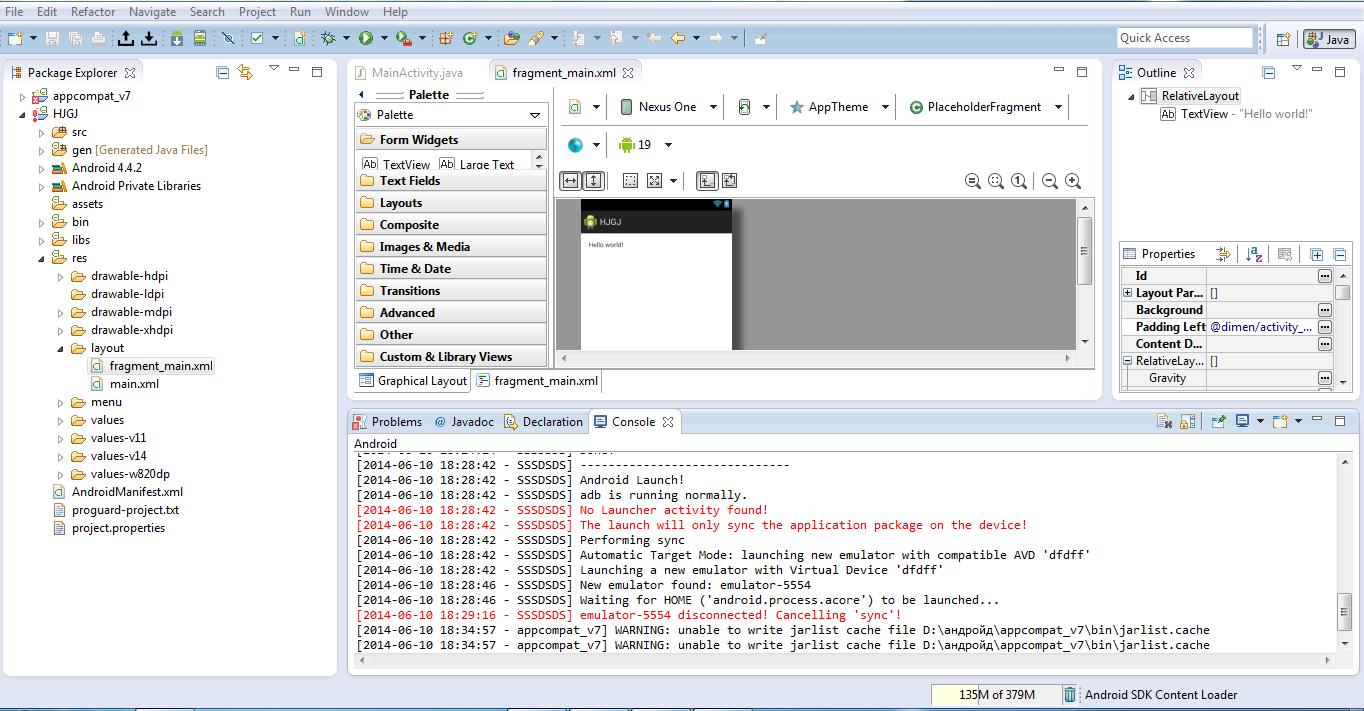Open the Nexus One device dropdown

click(669, 107)
